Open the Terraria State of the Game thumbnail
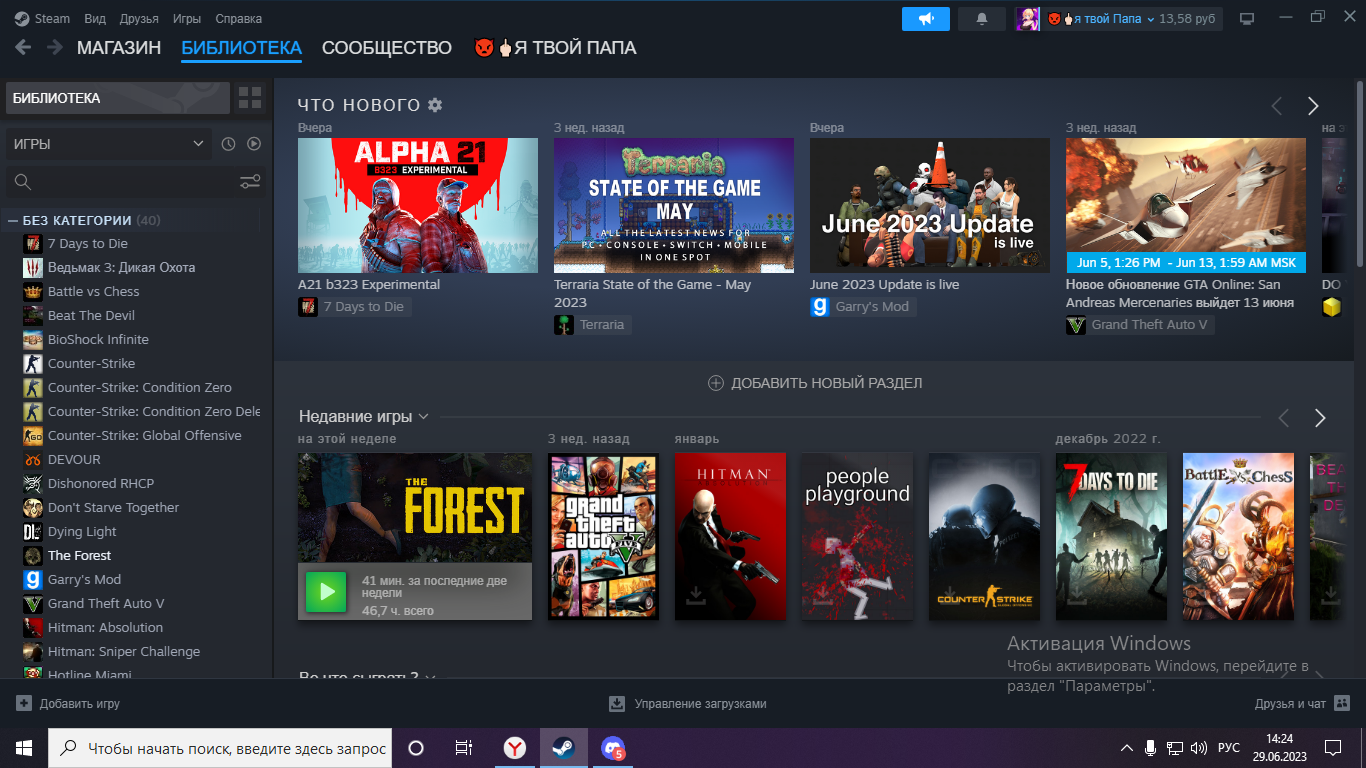This screenshot has height=768, width=1366. click(x=674, y=205)
